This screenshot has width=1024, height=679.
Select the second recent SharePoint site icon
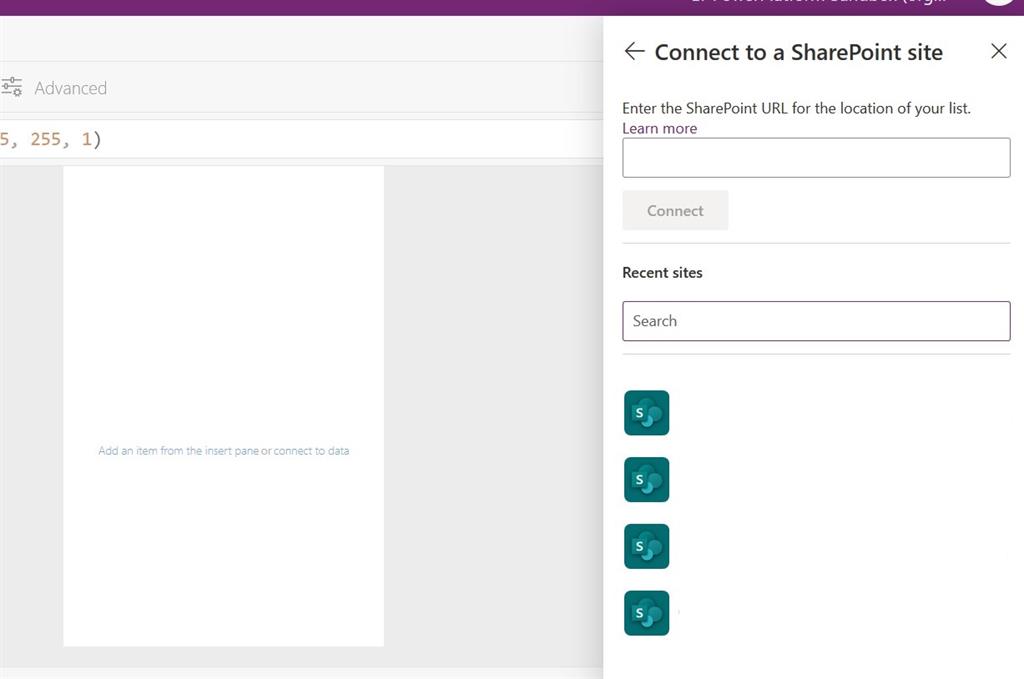[646, 479]
